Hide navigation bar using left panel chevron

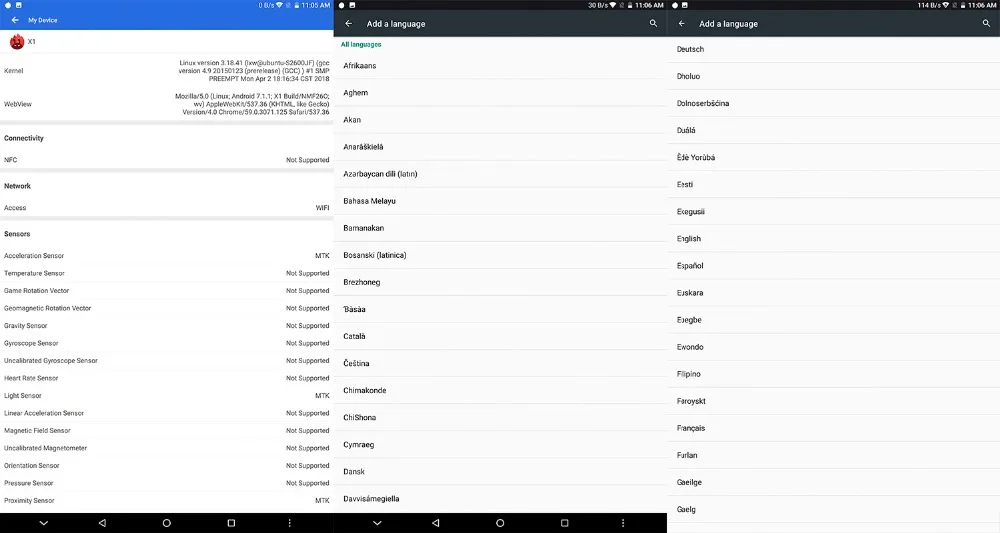pyautogui.click(x=43, y=523)
